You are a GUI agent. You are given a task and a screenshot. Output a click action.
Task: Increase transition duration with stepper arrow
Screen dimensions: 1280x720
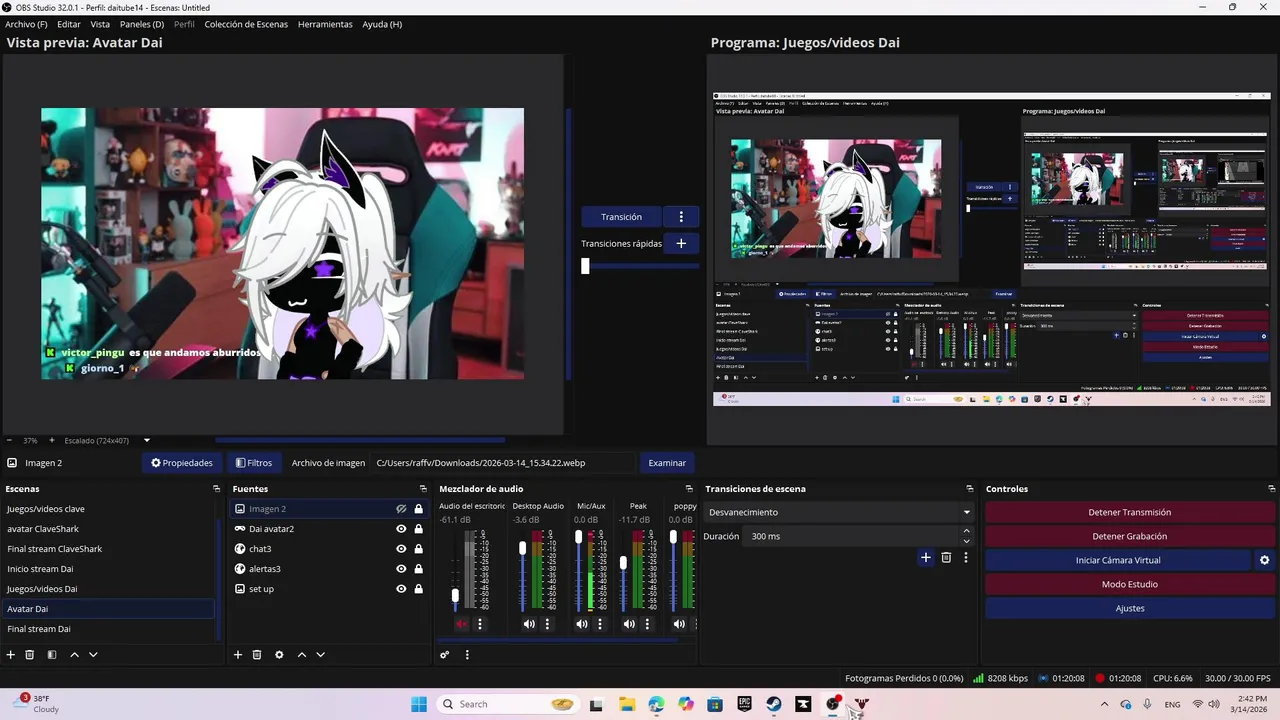coord(966,532)
